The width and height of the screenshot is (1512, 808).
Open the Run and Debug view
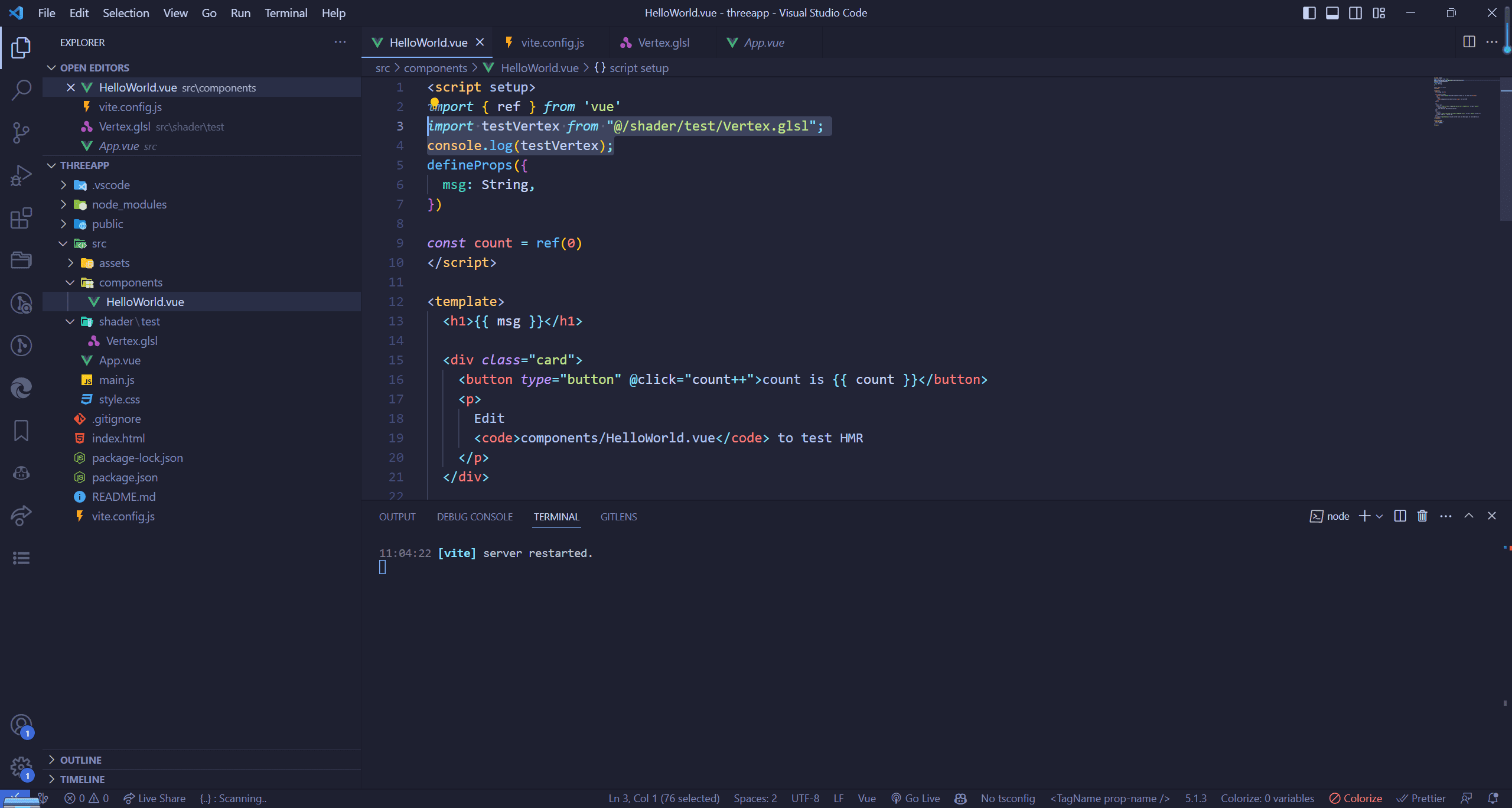21,175
